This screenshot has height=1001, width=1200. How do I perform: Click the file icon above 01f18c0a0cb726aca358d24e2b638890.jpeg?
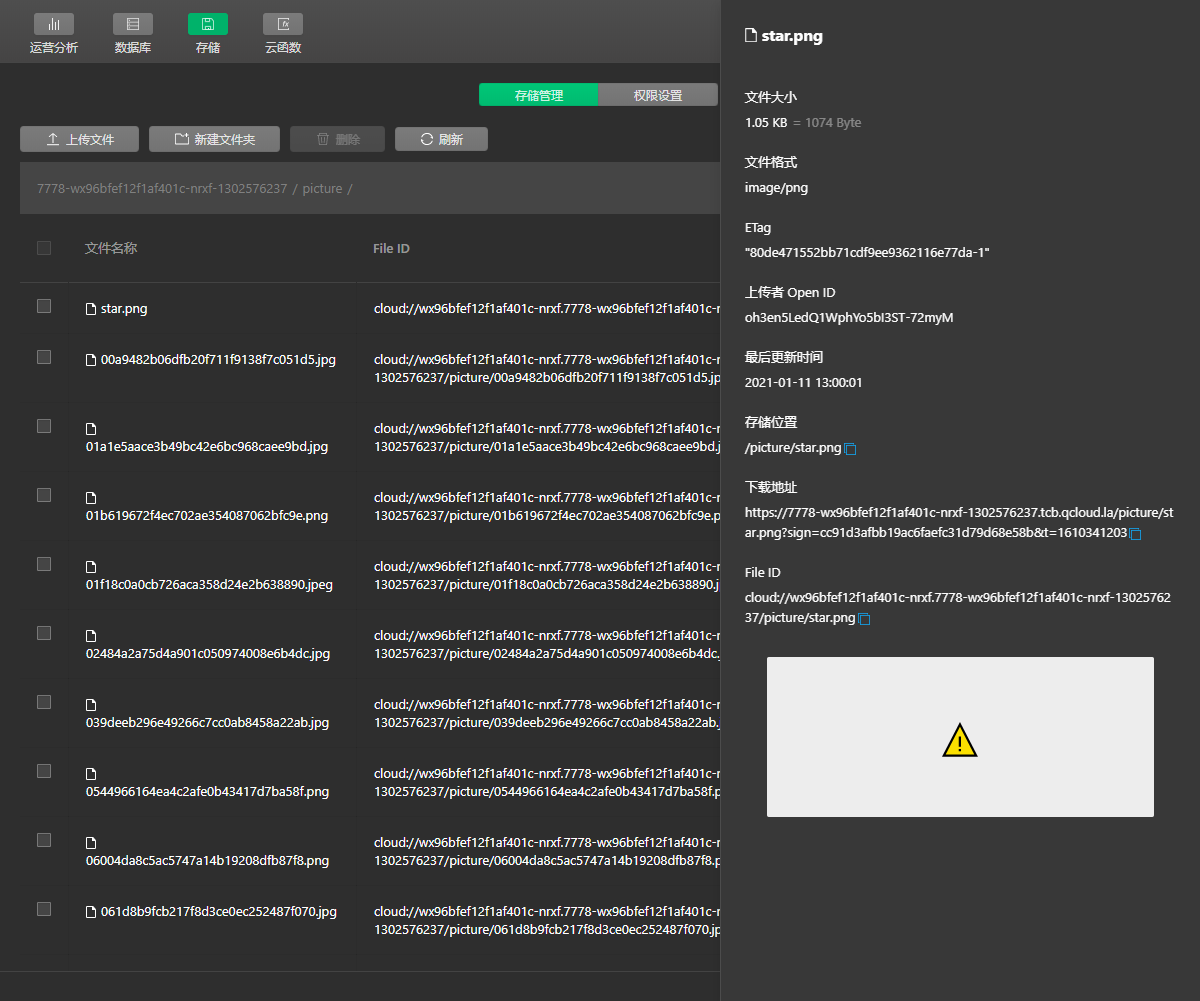point(91,566)
